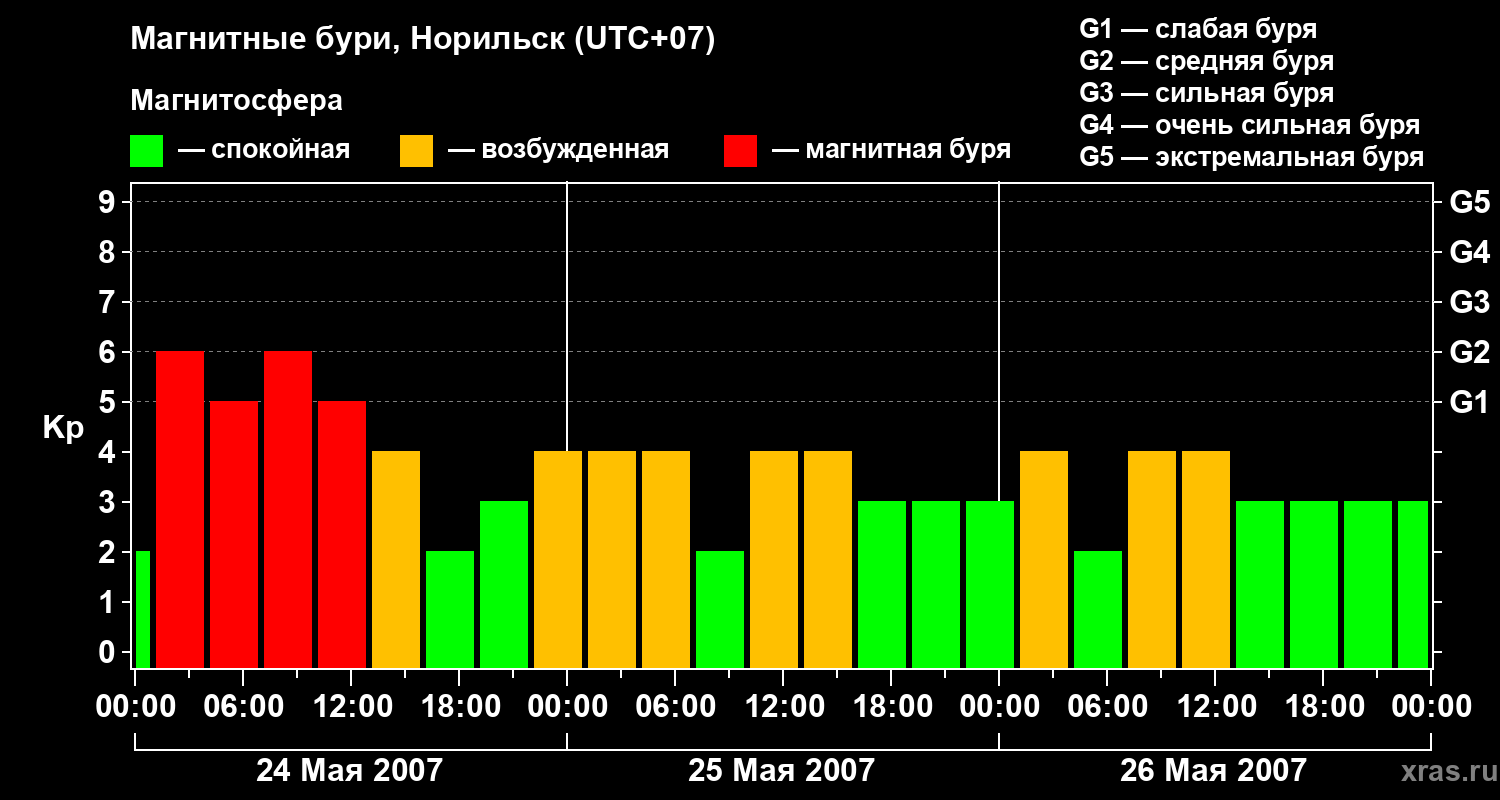Click the '26 Мая 2007' date label
This screenshot has height=800, width=1500.
(1213, 770)
